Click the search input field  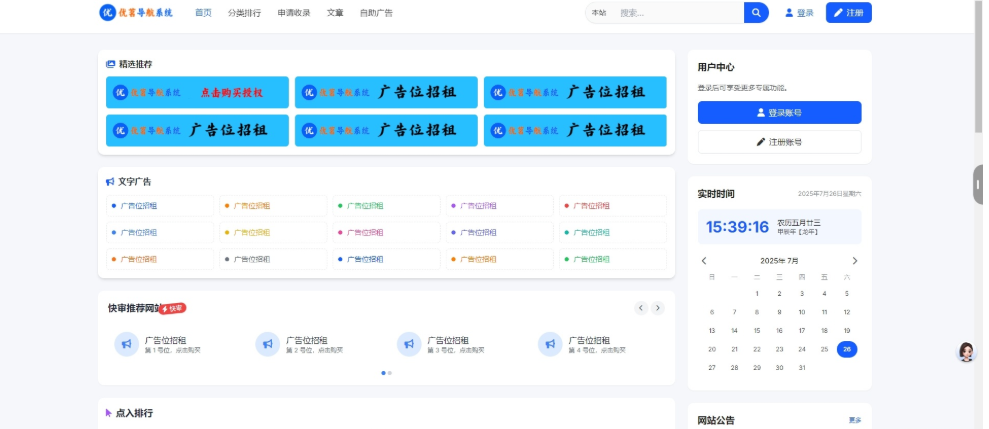[678, 13]
